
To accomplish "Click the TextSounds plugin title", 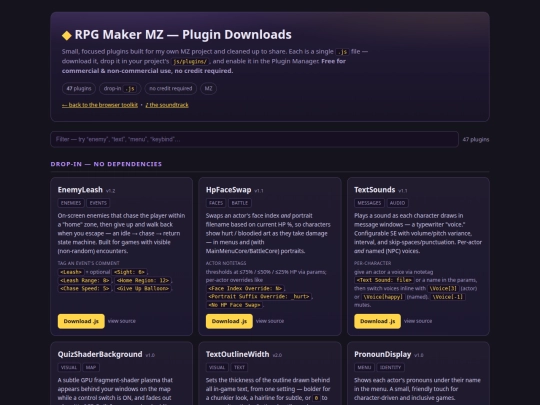I will [x=375, y=190].
